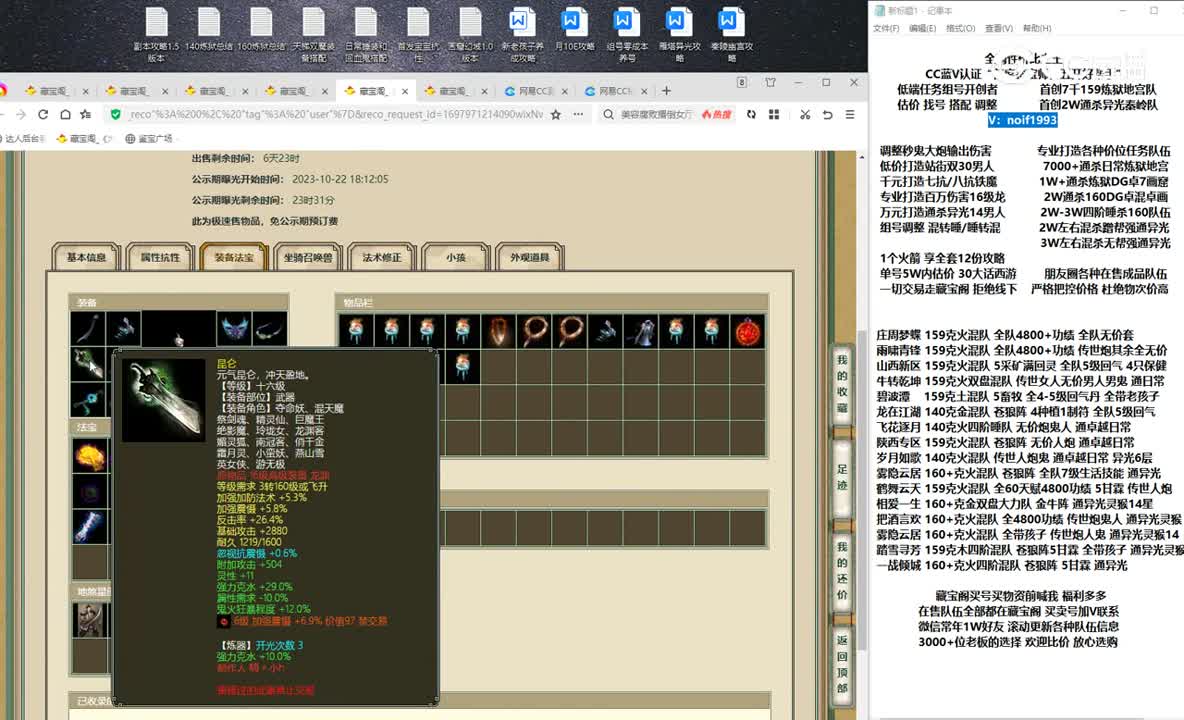Open the 组号零成本养号 WPS document
The height and width of the screenshot is (720, 1184).
pyautogui.click(x=627, y=35)
